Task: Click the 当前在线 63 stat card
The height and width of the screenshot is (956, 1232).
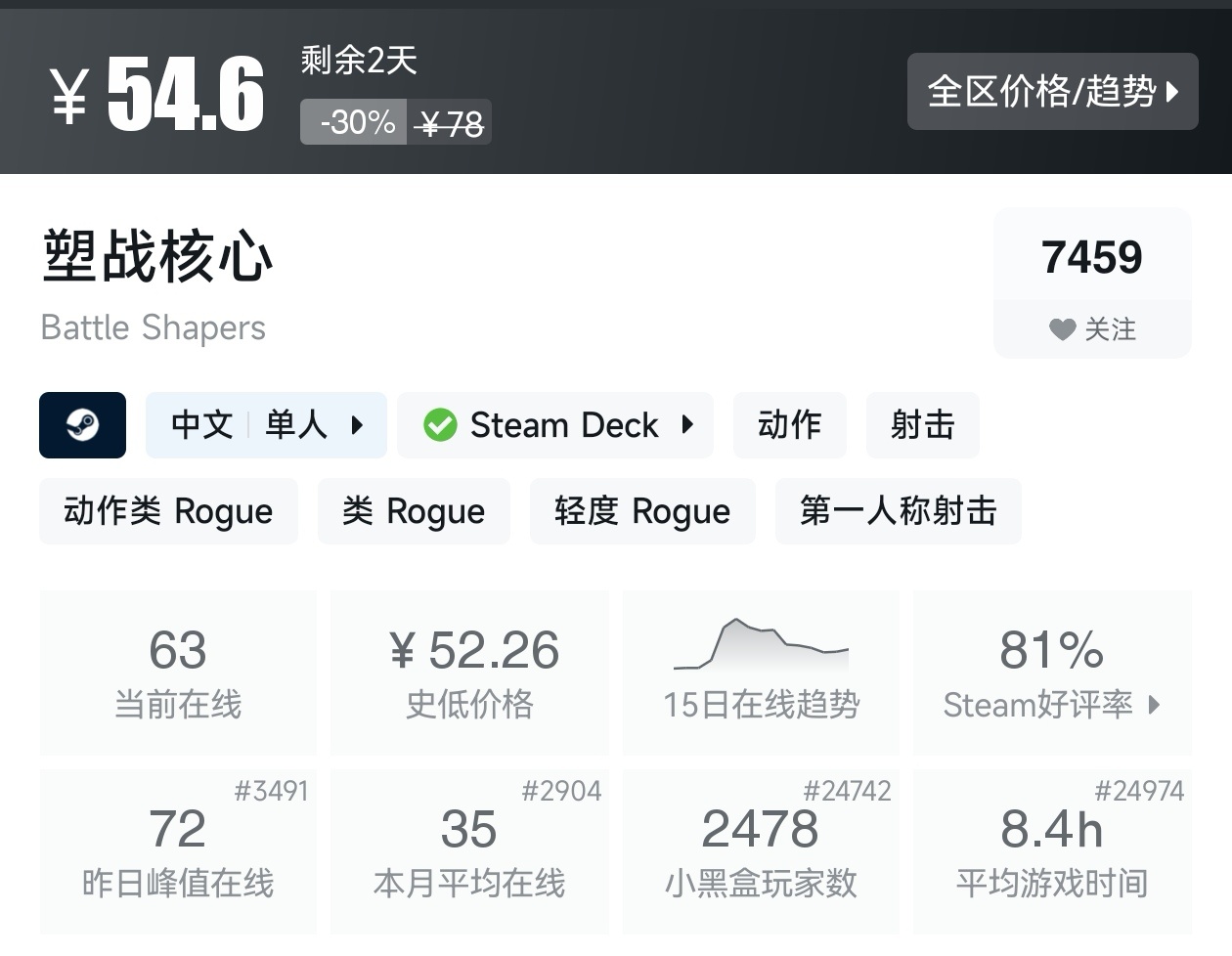Action: 178,673
